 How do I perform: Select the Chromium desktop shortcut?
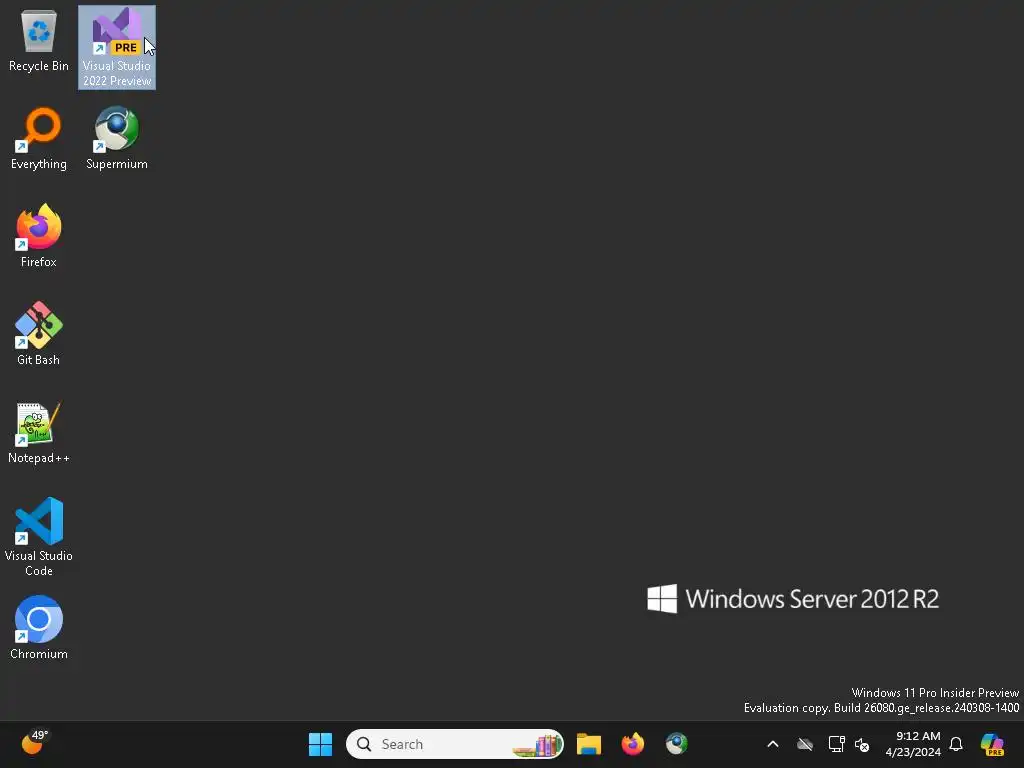[39, 628]
